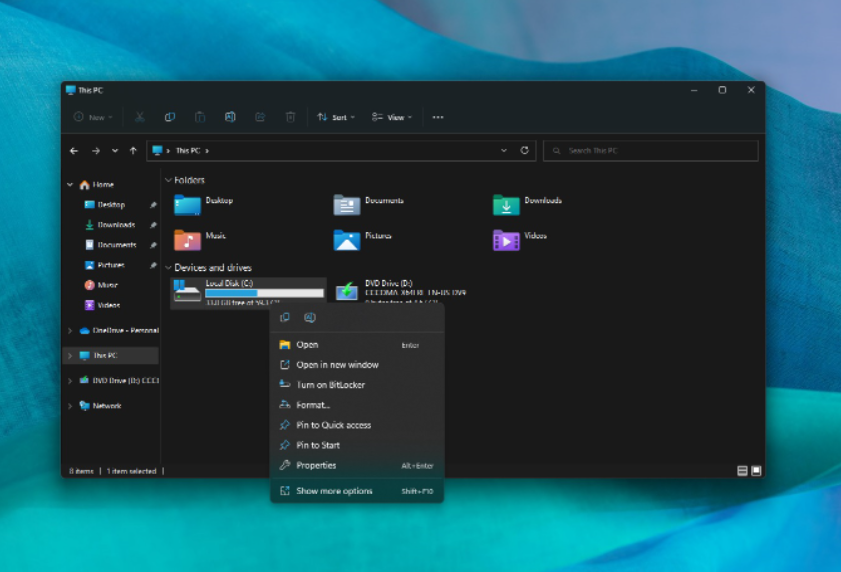Choose Turn on BitLocker

357,385
